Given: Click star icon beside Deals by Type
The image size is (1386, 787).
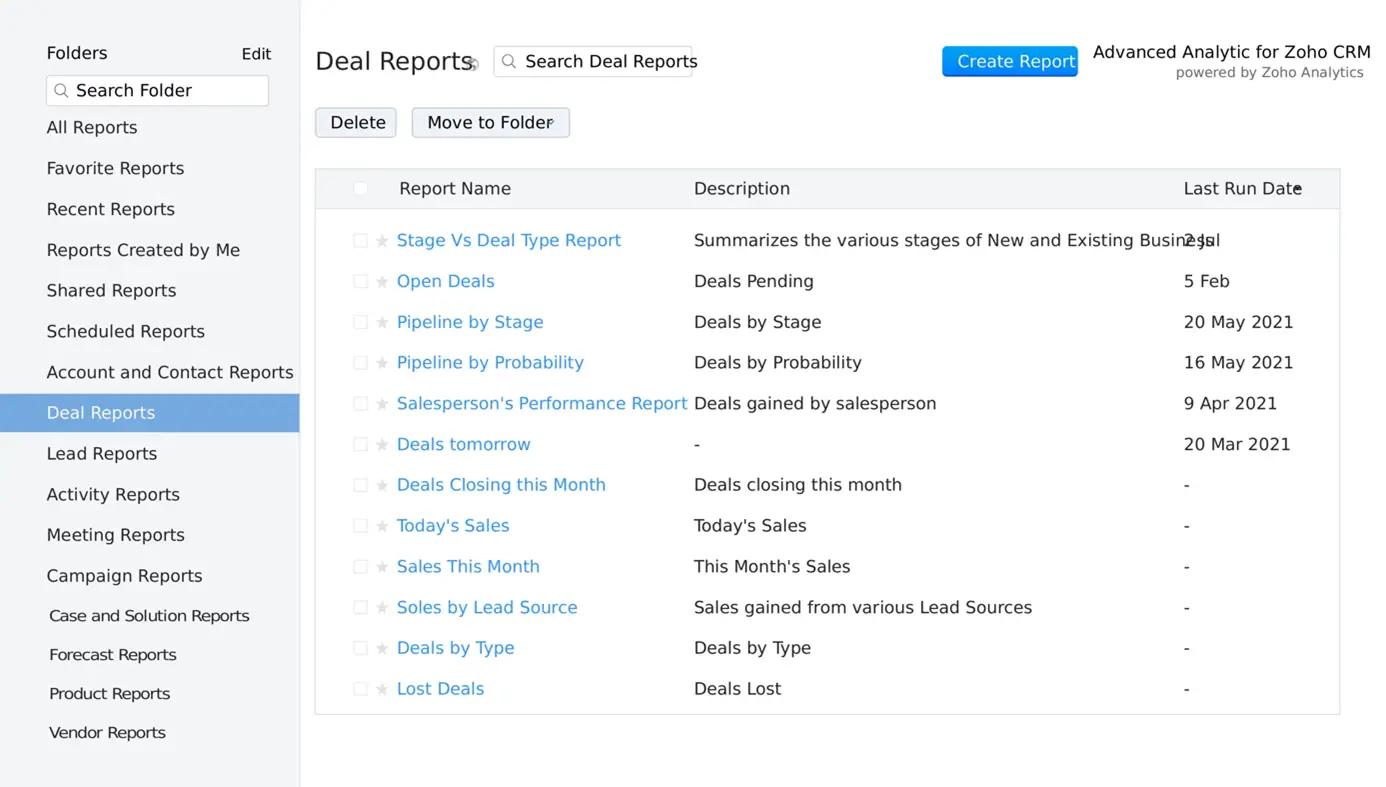Looking at the screenshot, I should click(382, 649).
